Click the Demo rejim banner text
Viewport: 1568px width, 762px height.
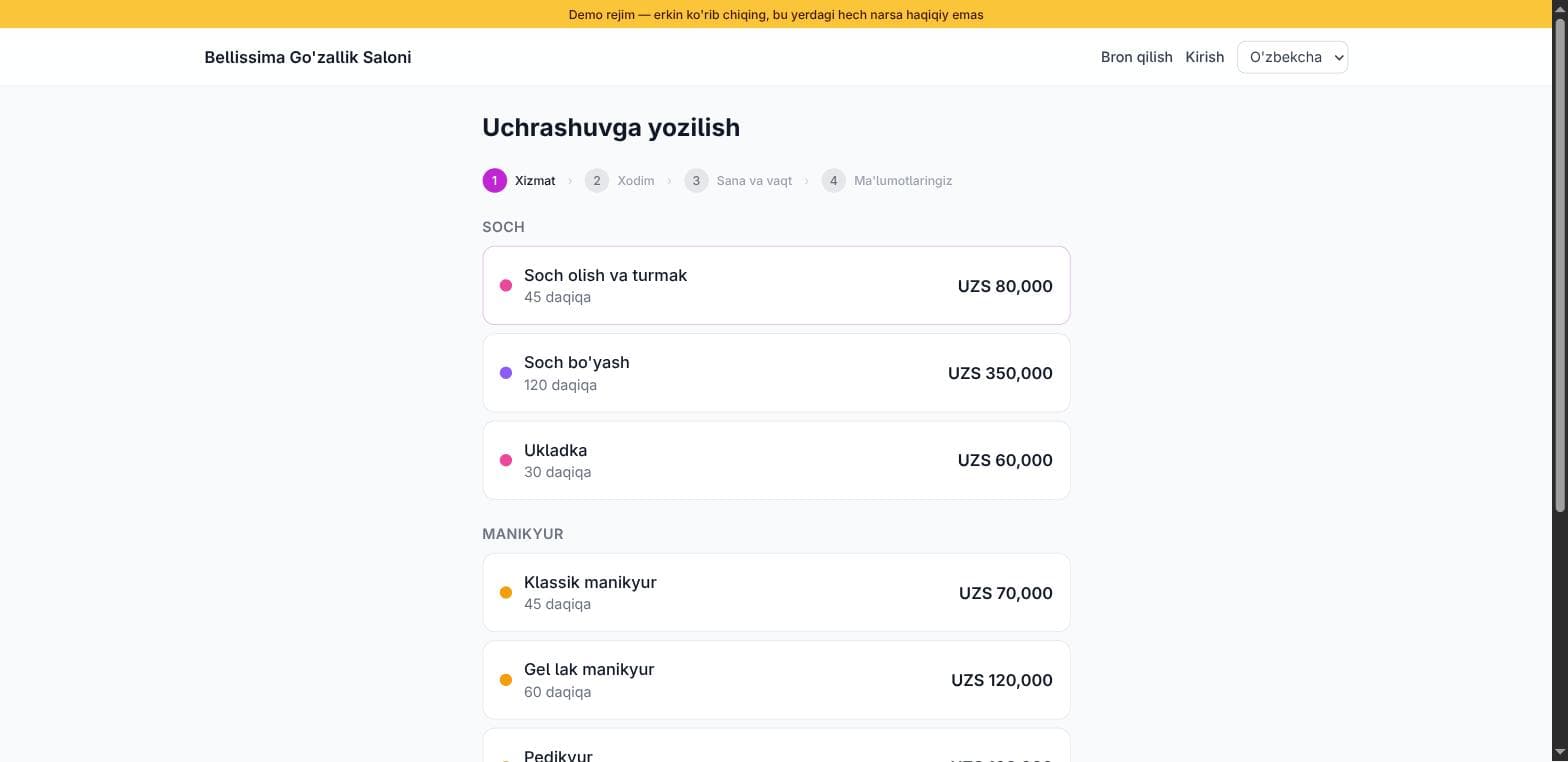pos(776,15)
